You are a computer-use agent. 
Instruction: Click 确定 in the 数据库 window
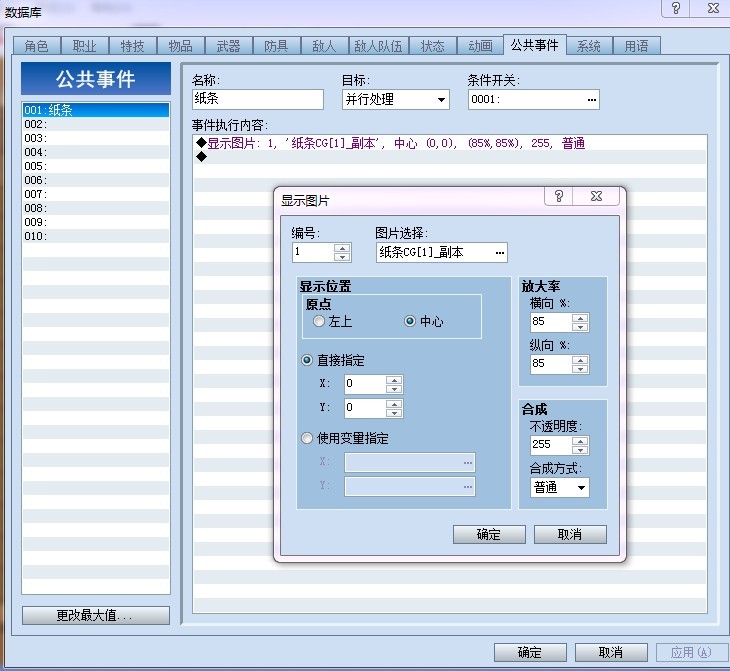(x=530, y=652)
